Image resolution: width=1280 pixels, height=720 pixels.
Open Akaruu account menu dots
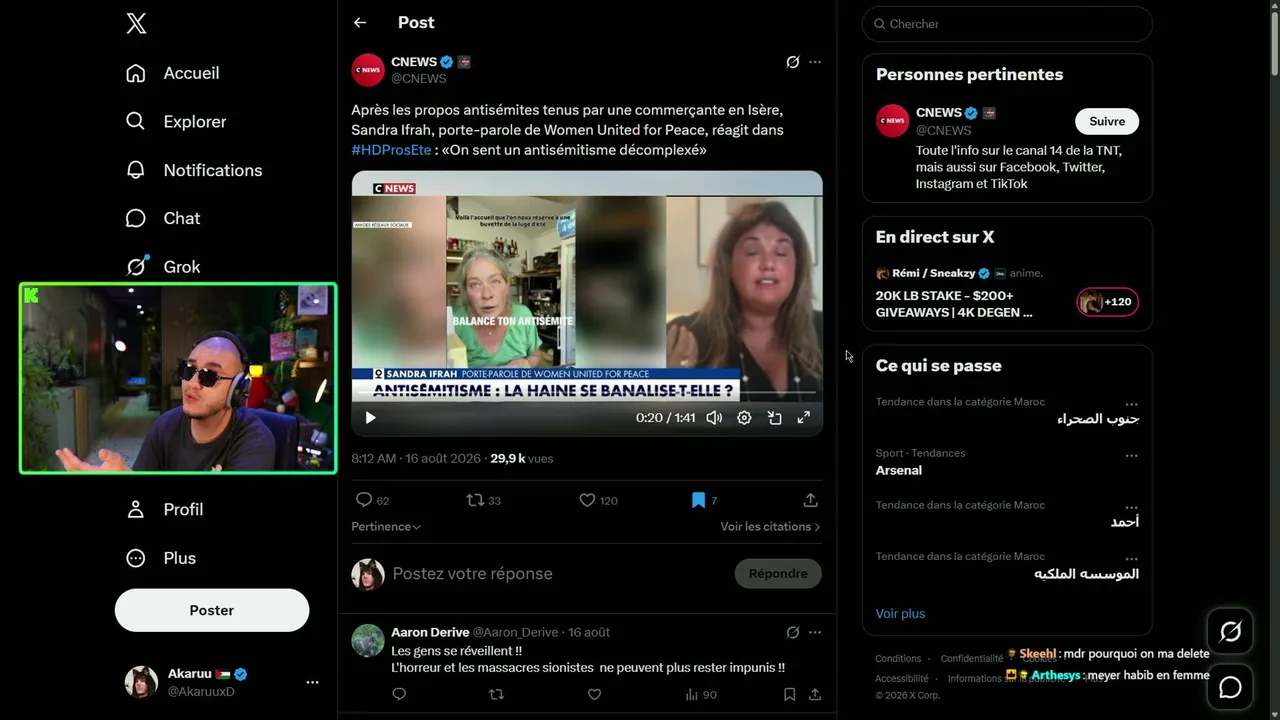[312, 682]
